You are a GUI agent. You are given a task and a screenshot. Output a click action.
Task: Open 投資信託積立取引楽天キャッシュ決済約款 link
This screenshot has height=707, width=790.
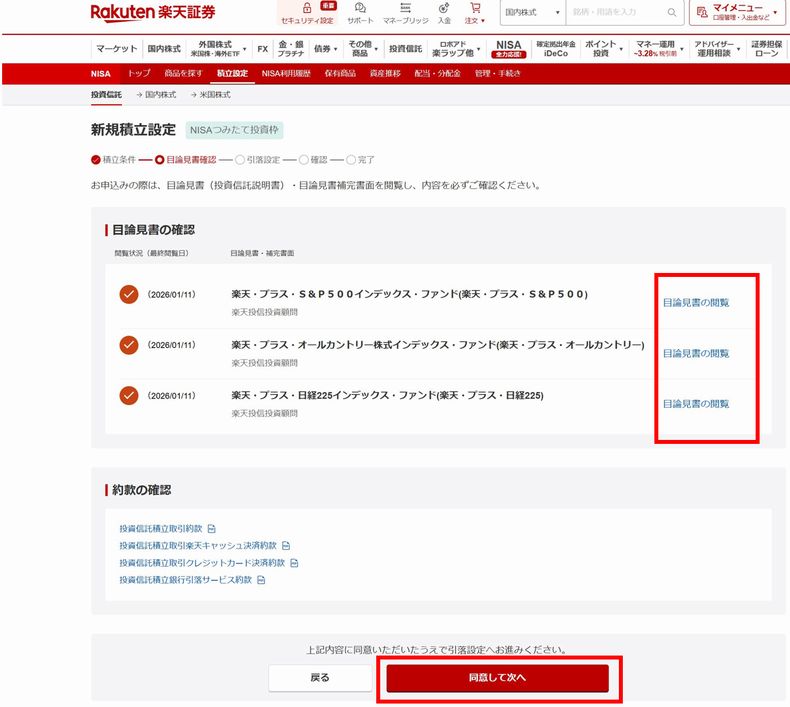point(198,546)
